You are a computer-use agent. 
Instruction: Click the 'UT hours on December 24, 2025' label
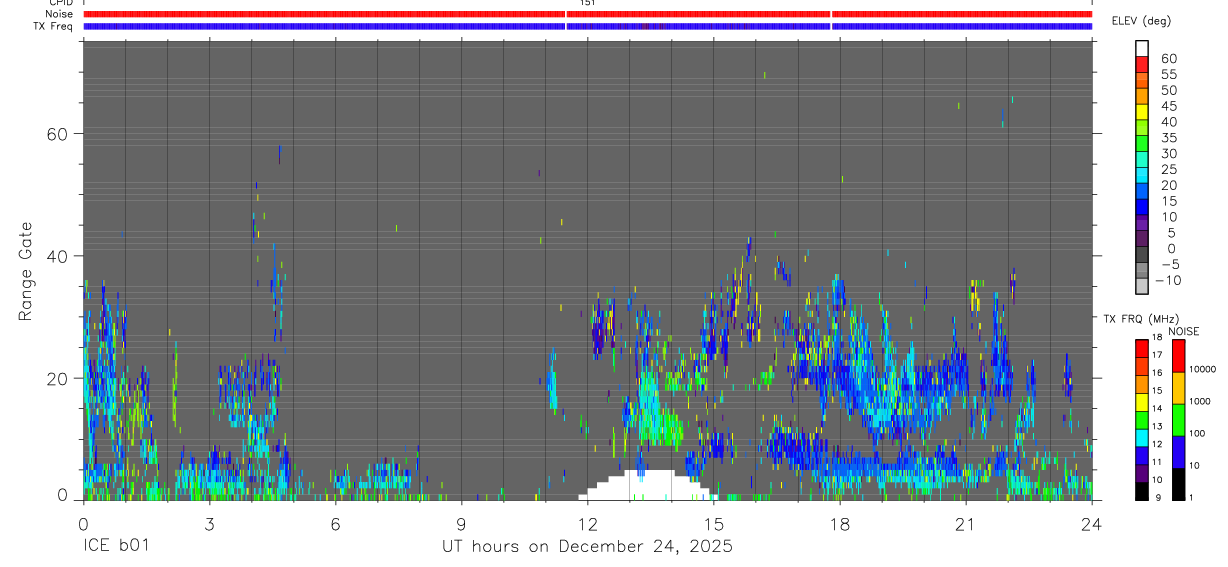point(587,547)
